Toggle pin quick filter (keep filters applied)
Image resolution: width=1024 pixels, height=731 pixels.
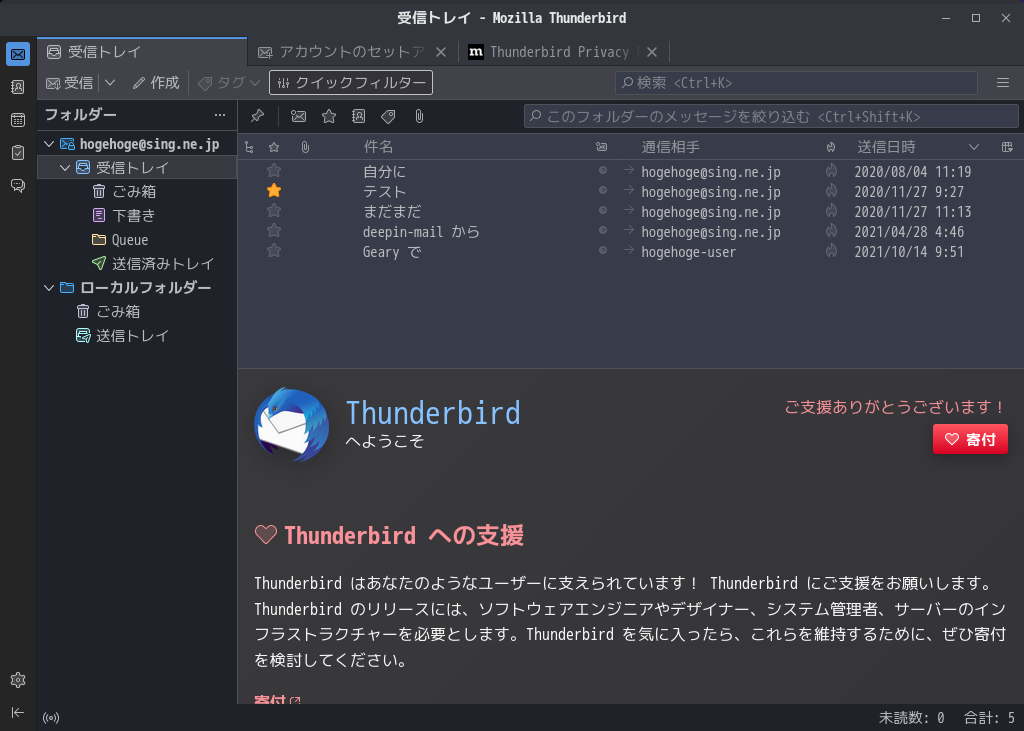(x=257, y=116)
